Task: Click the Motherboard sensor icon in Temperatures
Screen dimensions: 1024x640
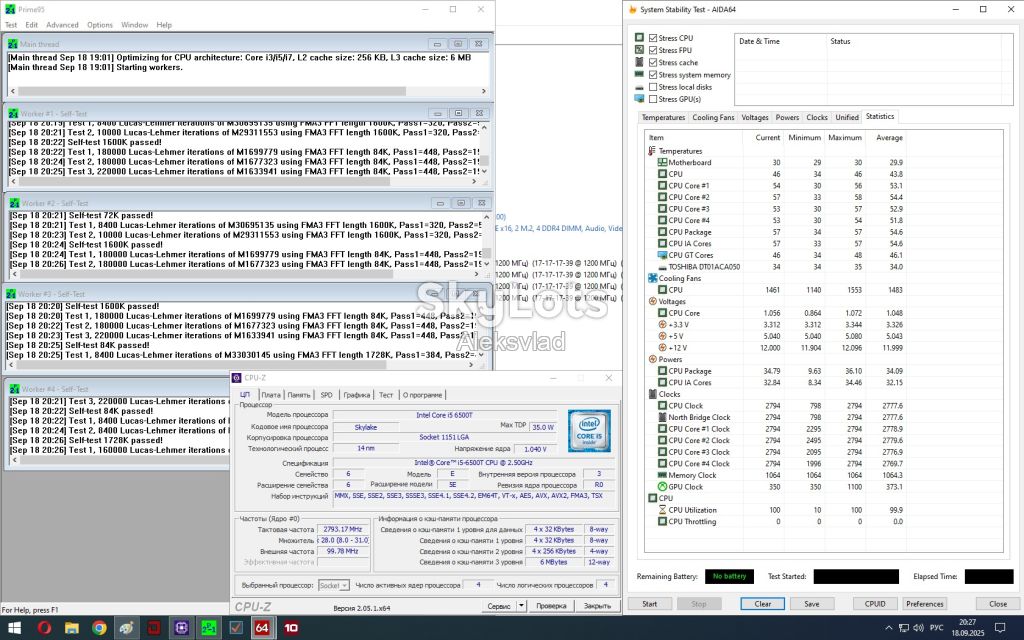Action: point(662,163)
